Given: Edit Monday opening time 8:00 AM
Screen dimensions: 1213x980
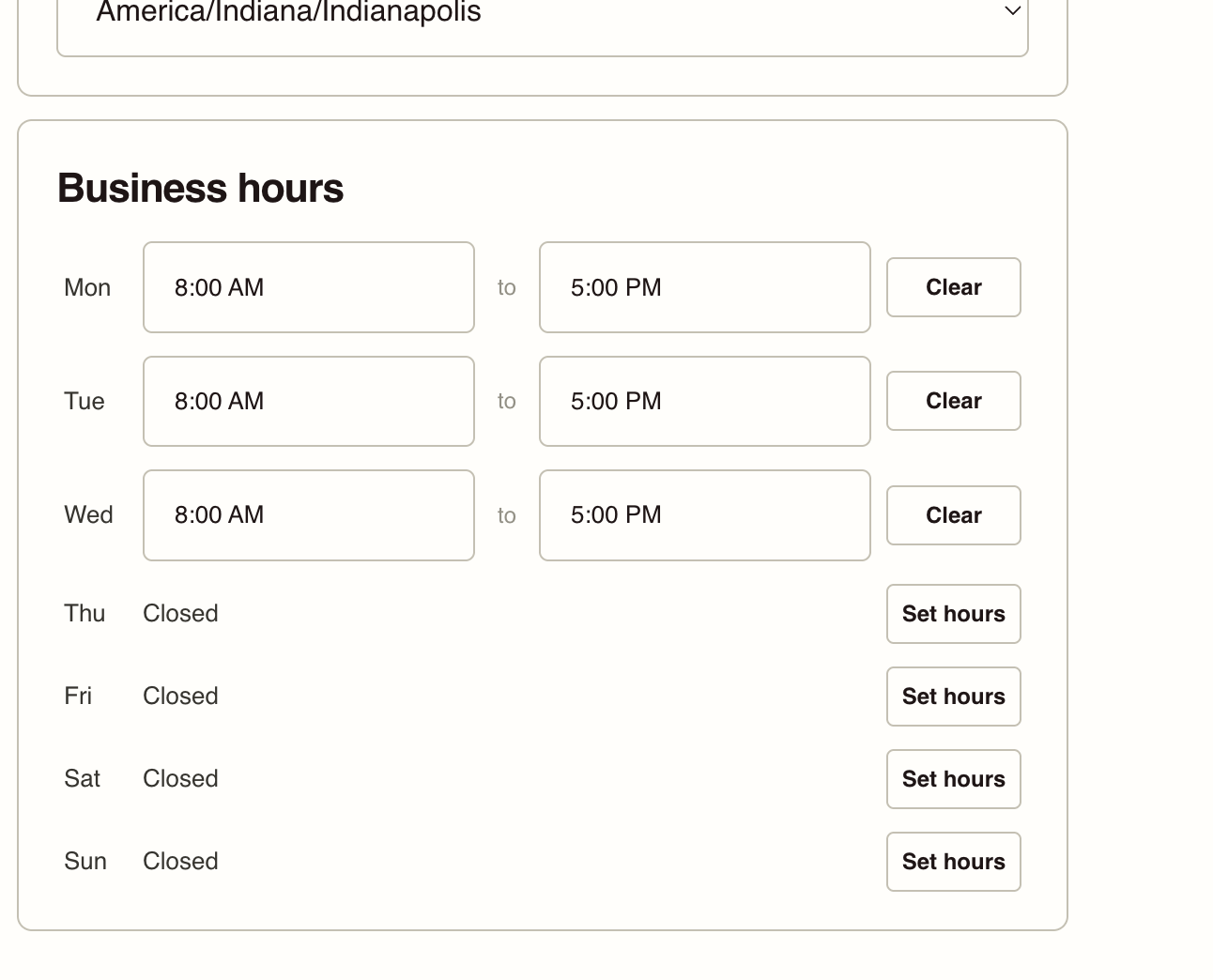Looking at the screenshot, I should [308, 287].
